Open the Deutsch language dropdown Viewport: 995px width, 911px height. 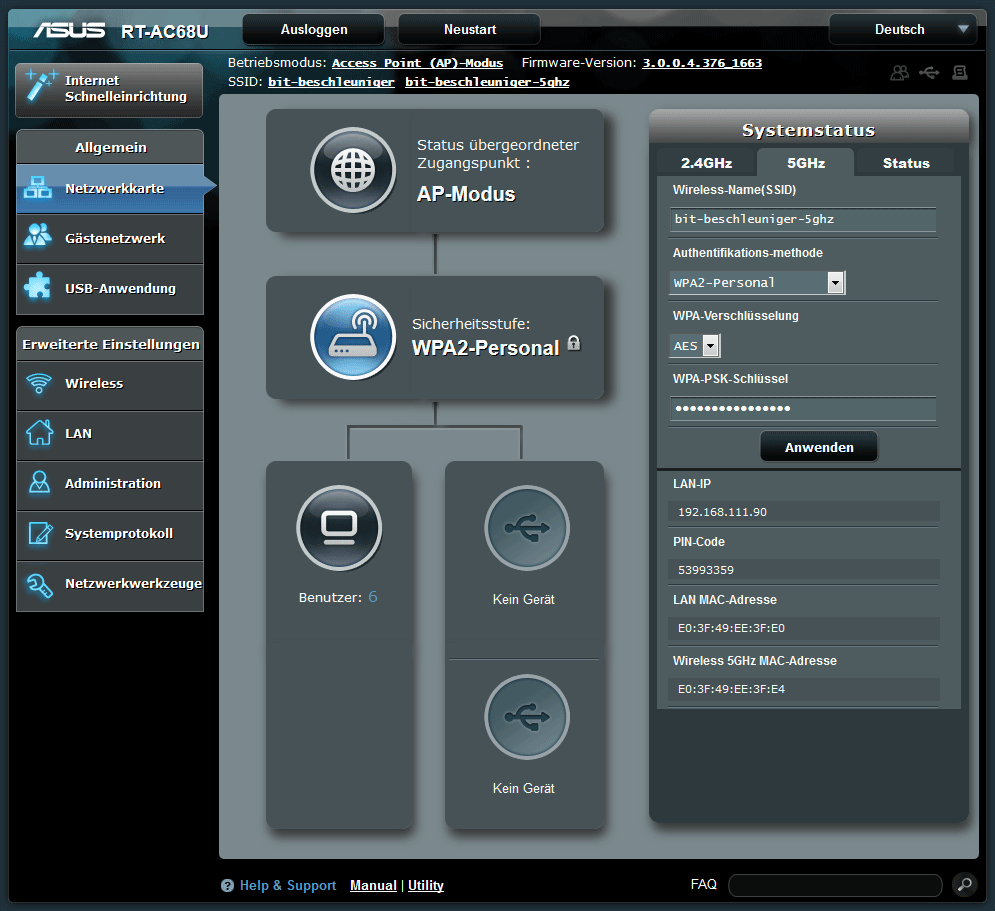(x=903, y=29)
